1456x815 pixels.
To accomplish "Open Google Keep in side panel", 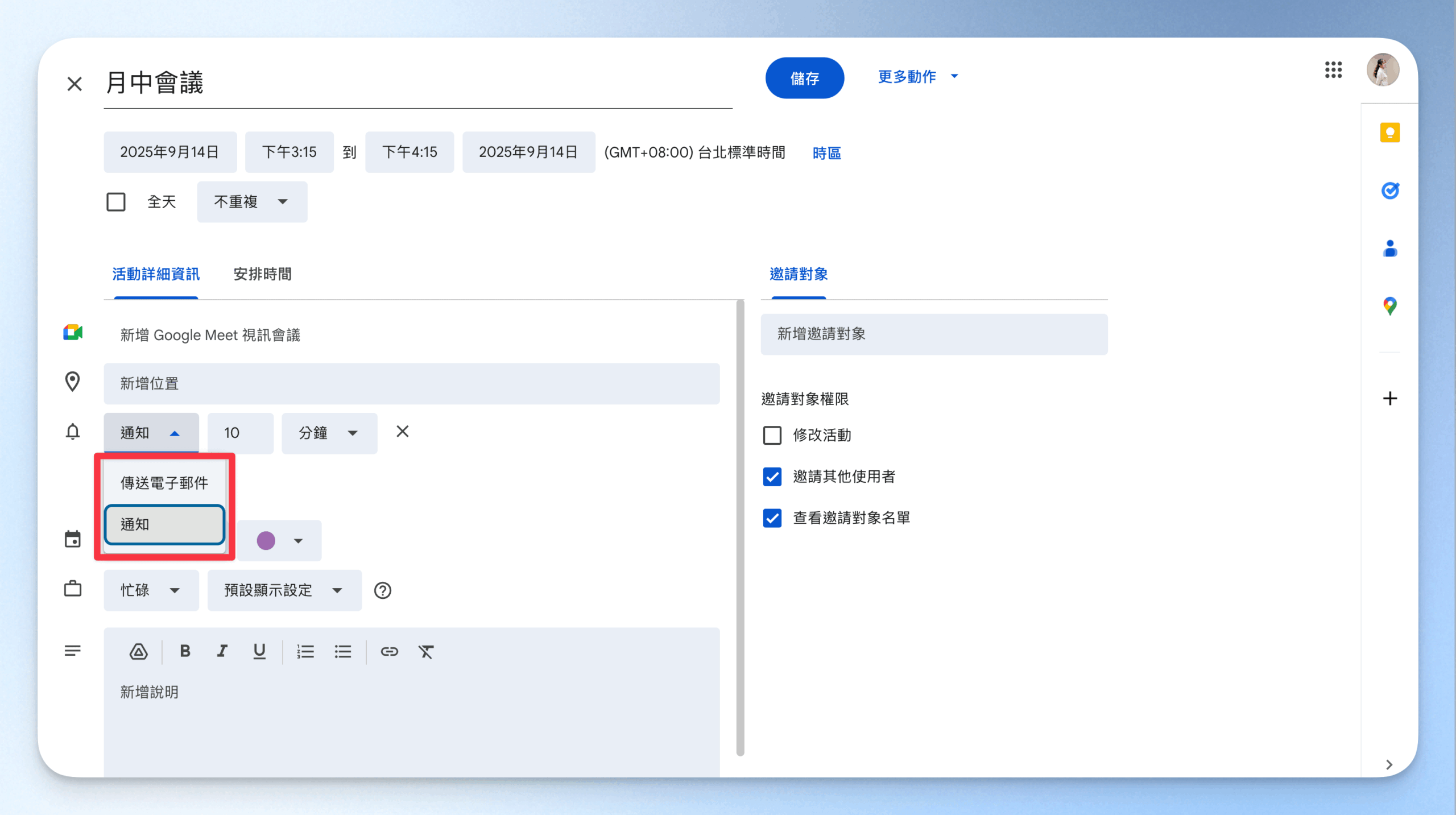I will point(1389,133).
